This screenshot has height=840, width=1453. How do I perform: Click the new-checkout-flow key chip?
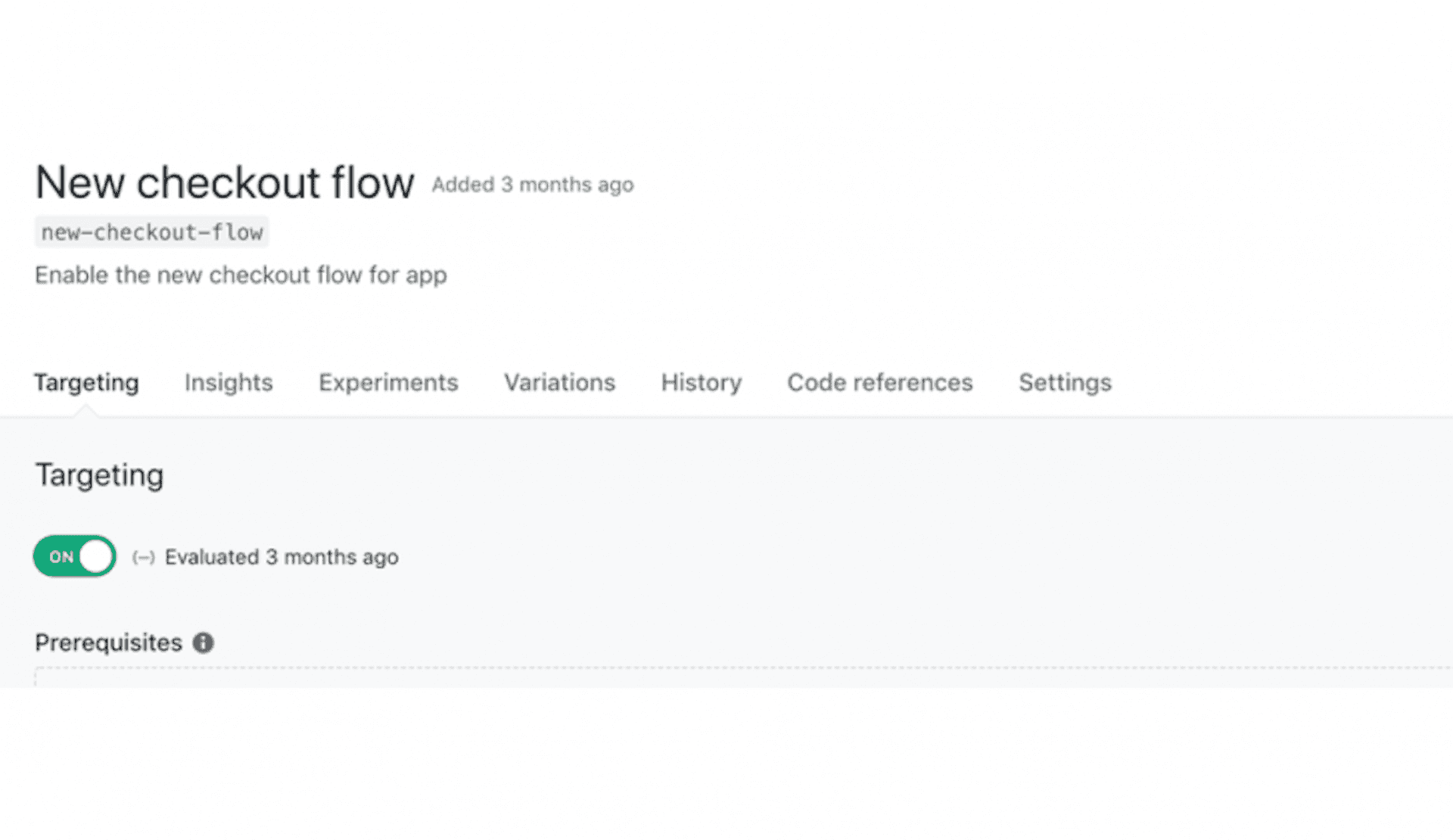point(151,232)
